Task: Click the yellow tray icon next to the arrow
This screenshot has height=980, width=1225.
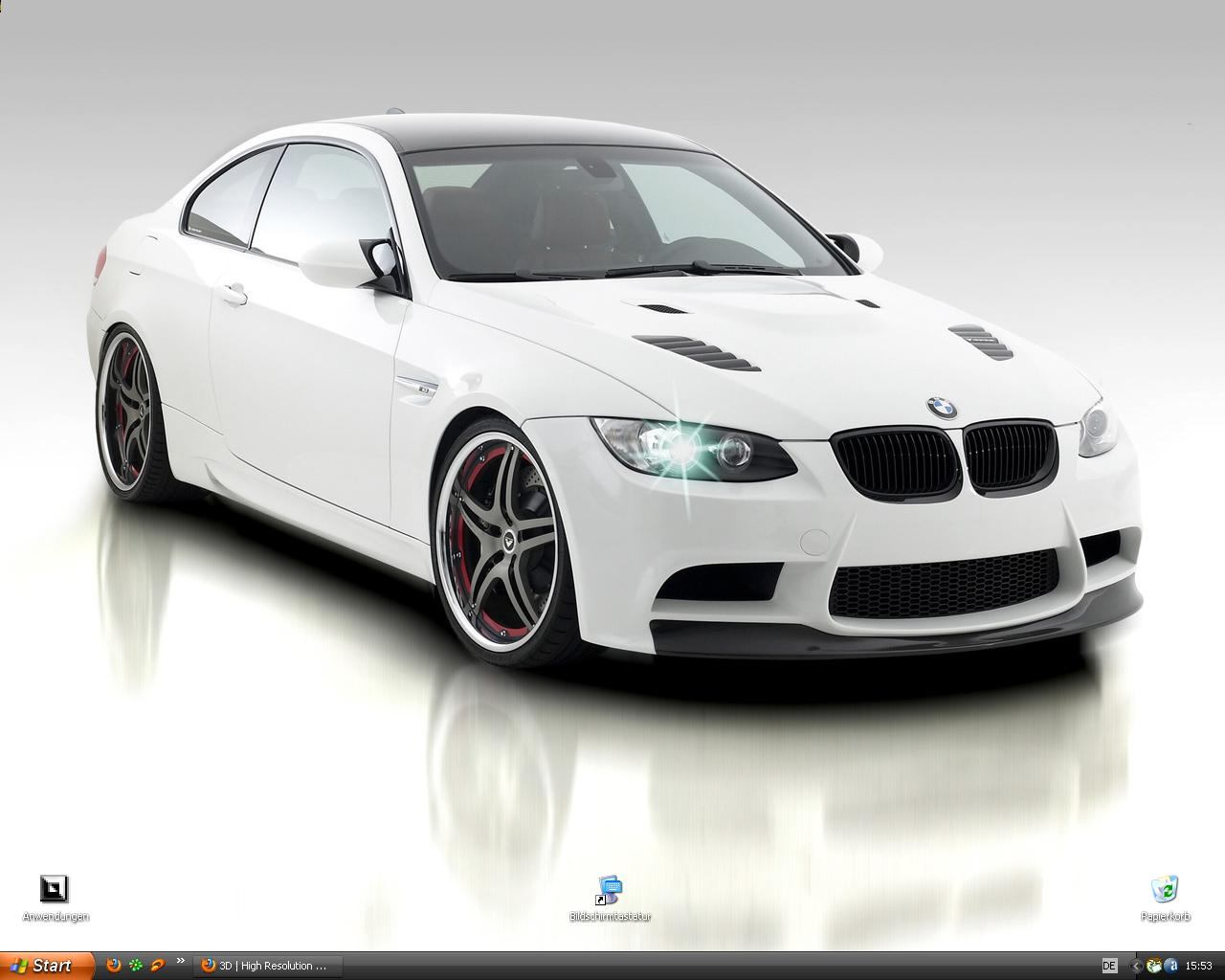Action: [x=1153, y=966]
